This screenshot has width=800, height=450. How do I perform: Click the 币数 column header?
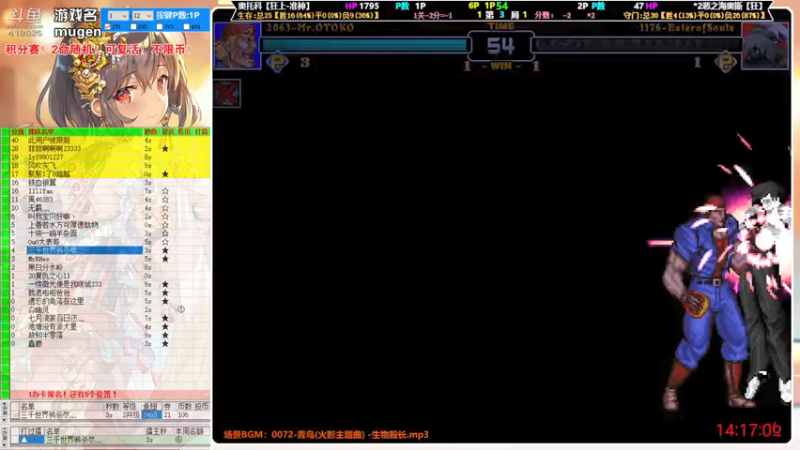click(184, 407)
